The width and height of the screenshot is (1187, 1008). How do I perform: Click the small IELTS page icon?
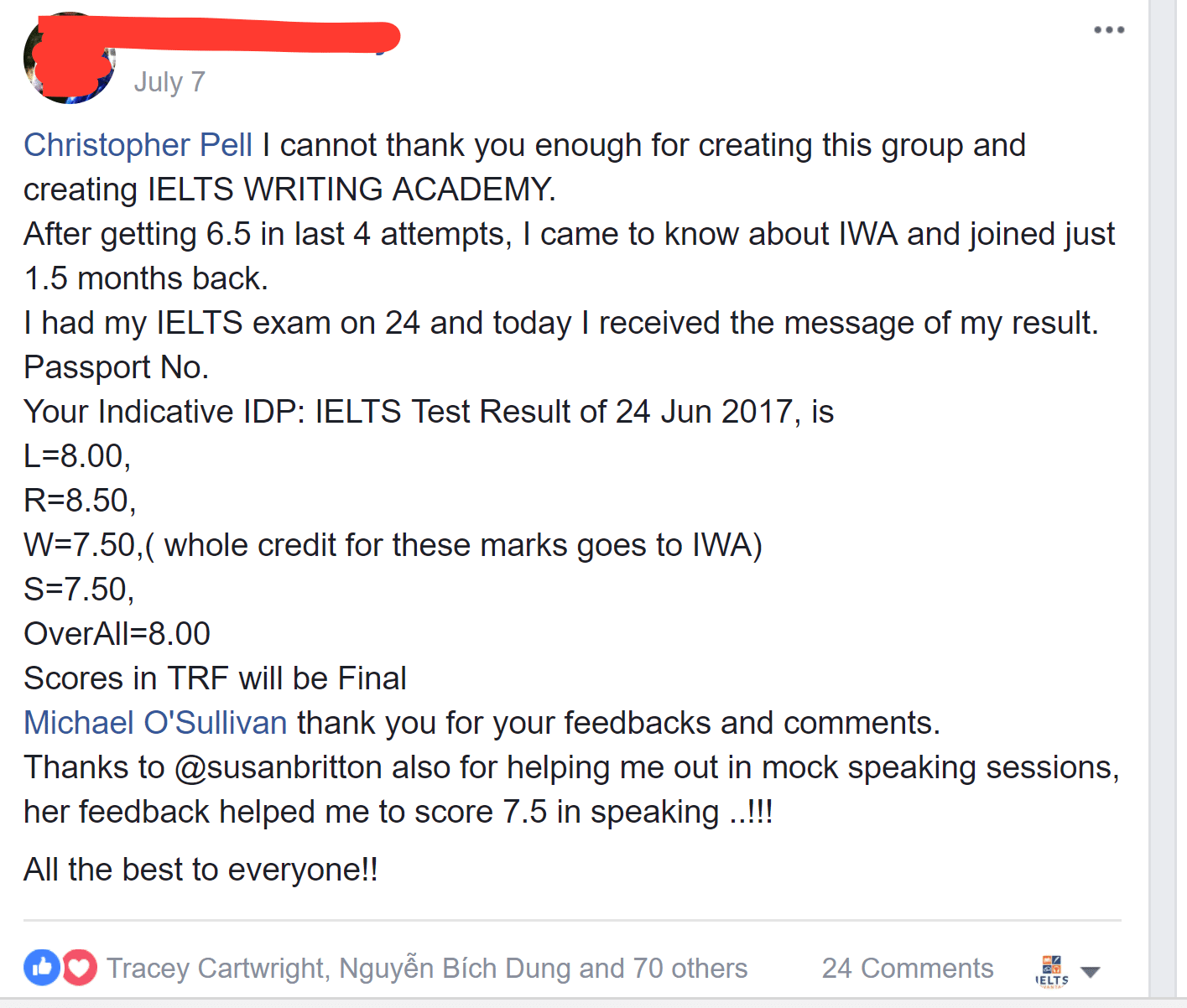tap(1052, 971)
